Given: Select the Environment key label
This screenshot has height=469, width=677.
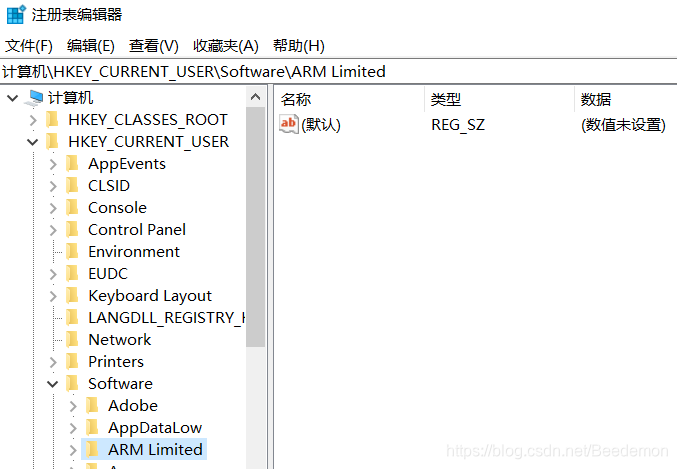Looking at the screenshot, I should [x=134, y=252].
